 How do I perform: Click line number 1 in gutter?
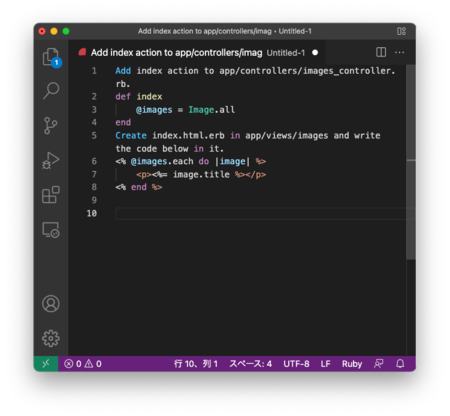coord(94,71)
